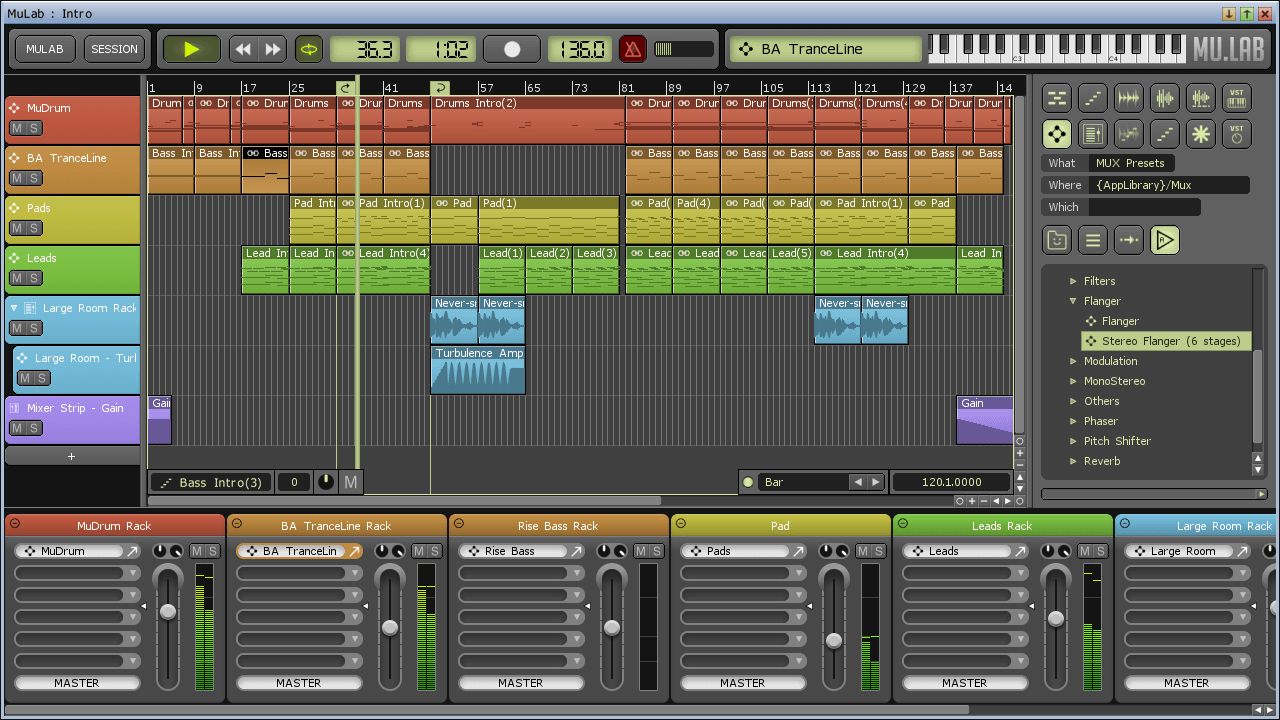
Task: Click the + button to add a track
Action: point(71,456)
